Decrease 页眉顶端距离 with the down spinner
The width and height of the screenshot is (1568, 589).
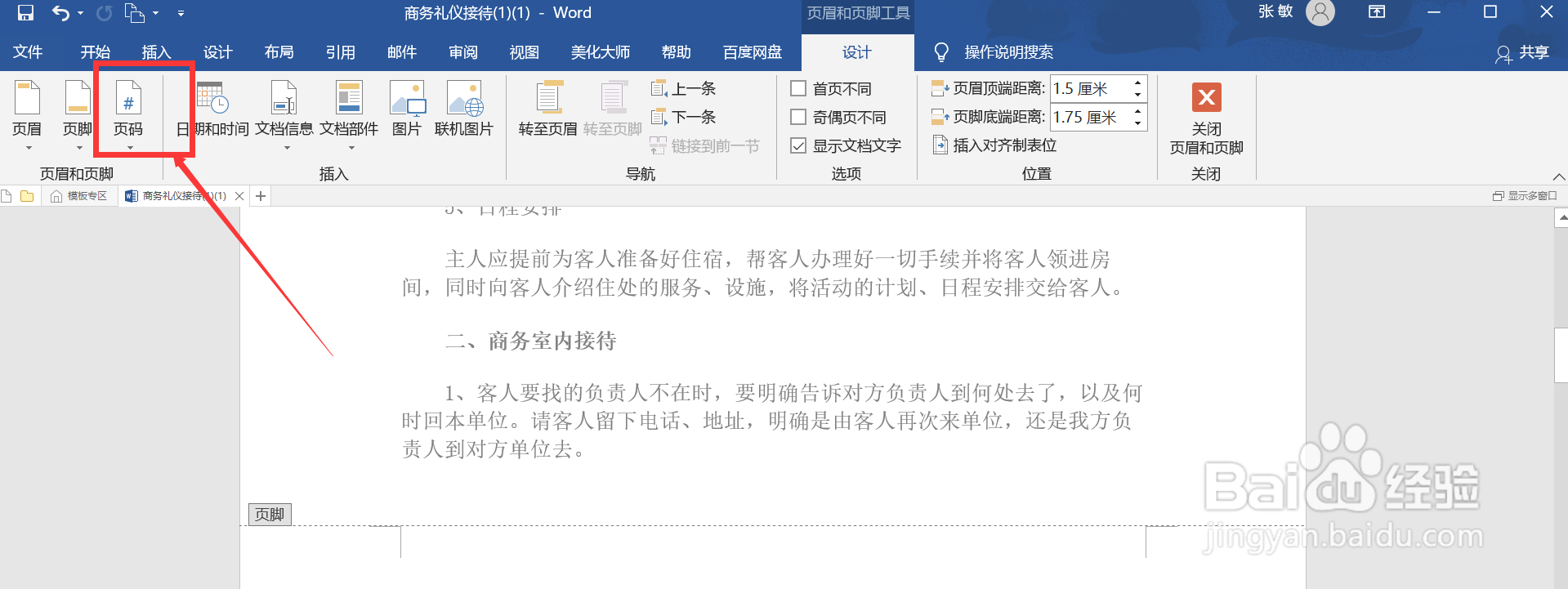coord(1137,95)
